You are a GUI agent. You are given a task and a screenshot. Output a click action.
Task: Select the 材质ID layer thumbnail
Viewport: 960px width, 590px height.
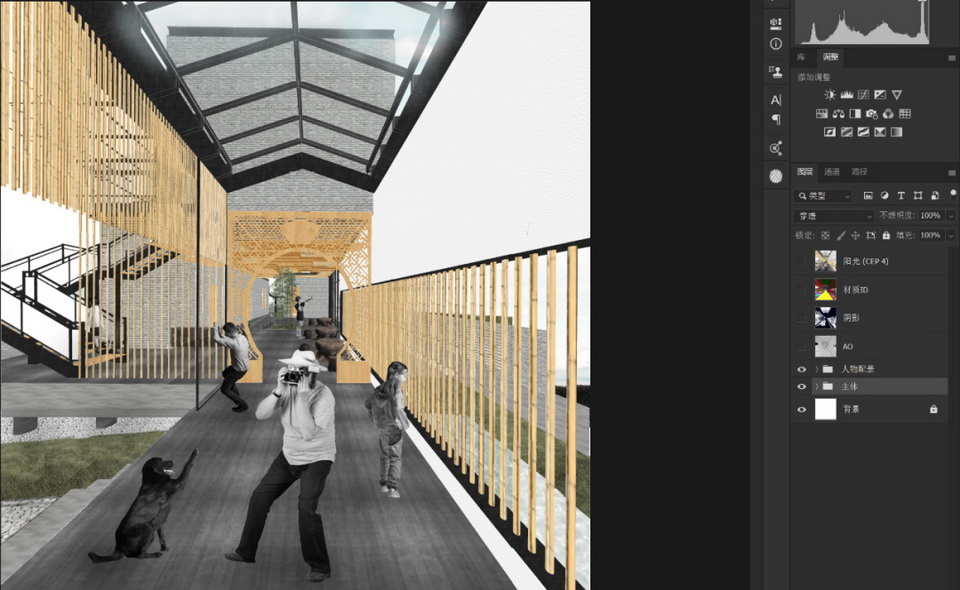825,289
